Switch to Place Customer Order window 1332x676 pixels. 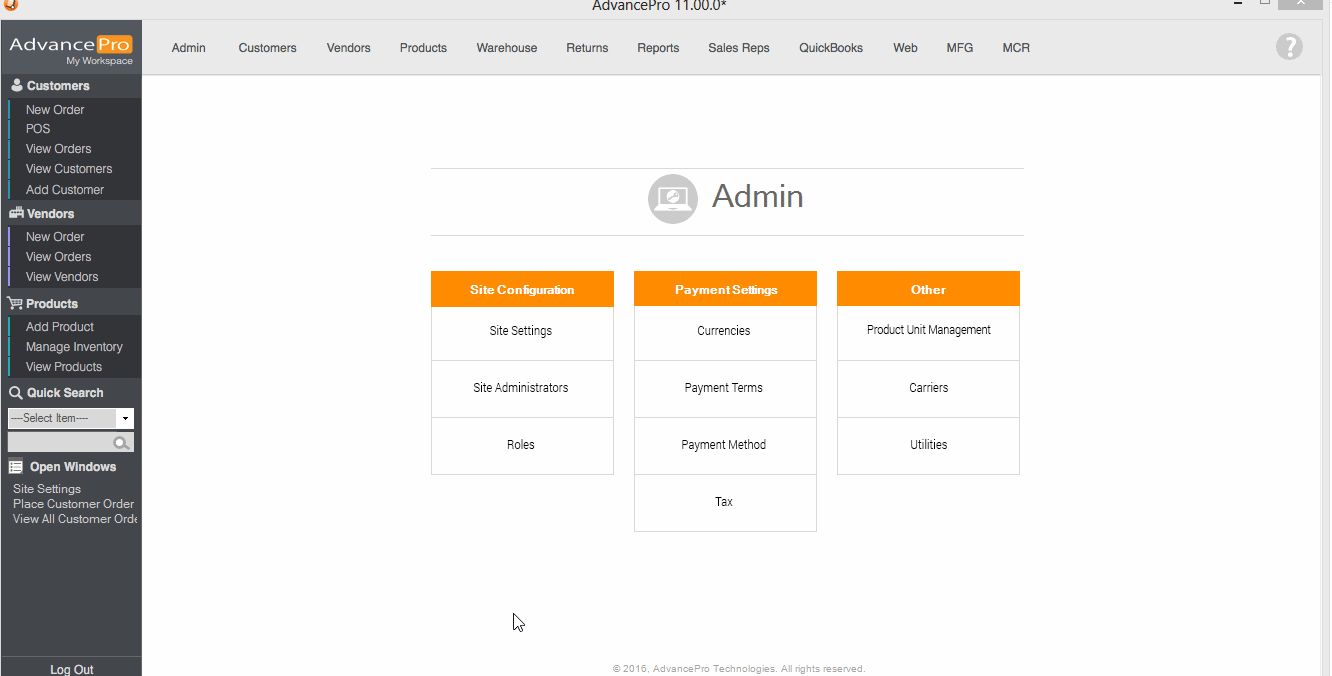click(x=73, y=504)
